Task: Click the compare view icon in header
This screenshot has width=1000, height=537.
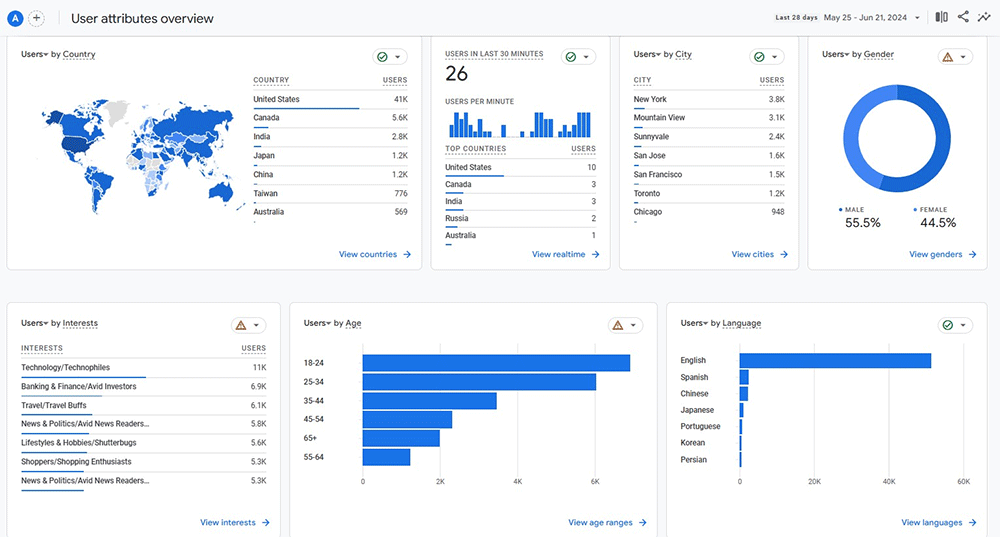Action: (x=941, y=17)
